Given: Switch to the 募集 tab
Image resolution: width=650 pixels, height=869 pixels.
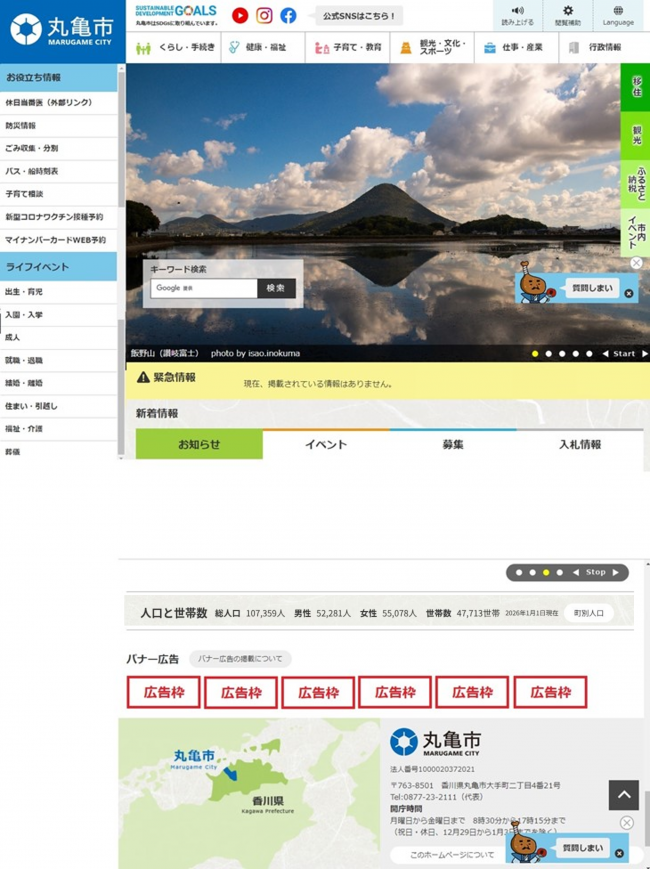Looking at the screenshot, I should (x=453, y=444).
